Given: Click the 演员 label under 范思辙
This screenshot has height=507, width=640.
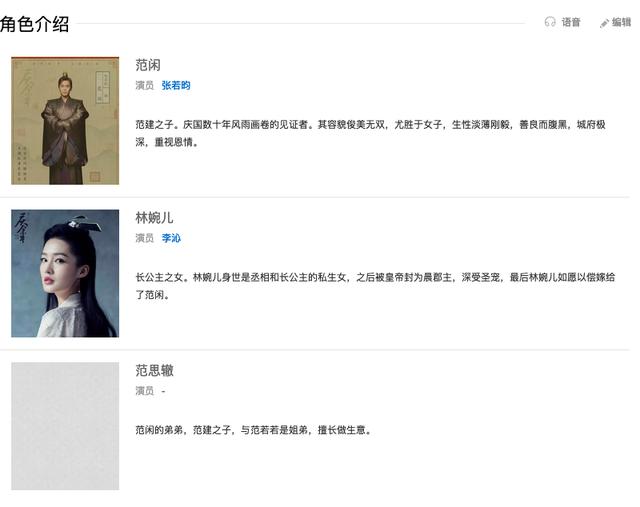Looking at the screenshot, I should [x=144, y=391].
